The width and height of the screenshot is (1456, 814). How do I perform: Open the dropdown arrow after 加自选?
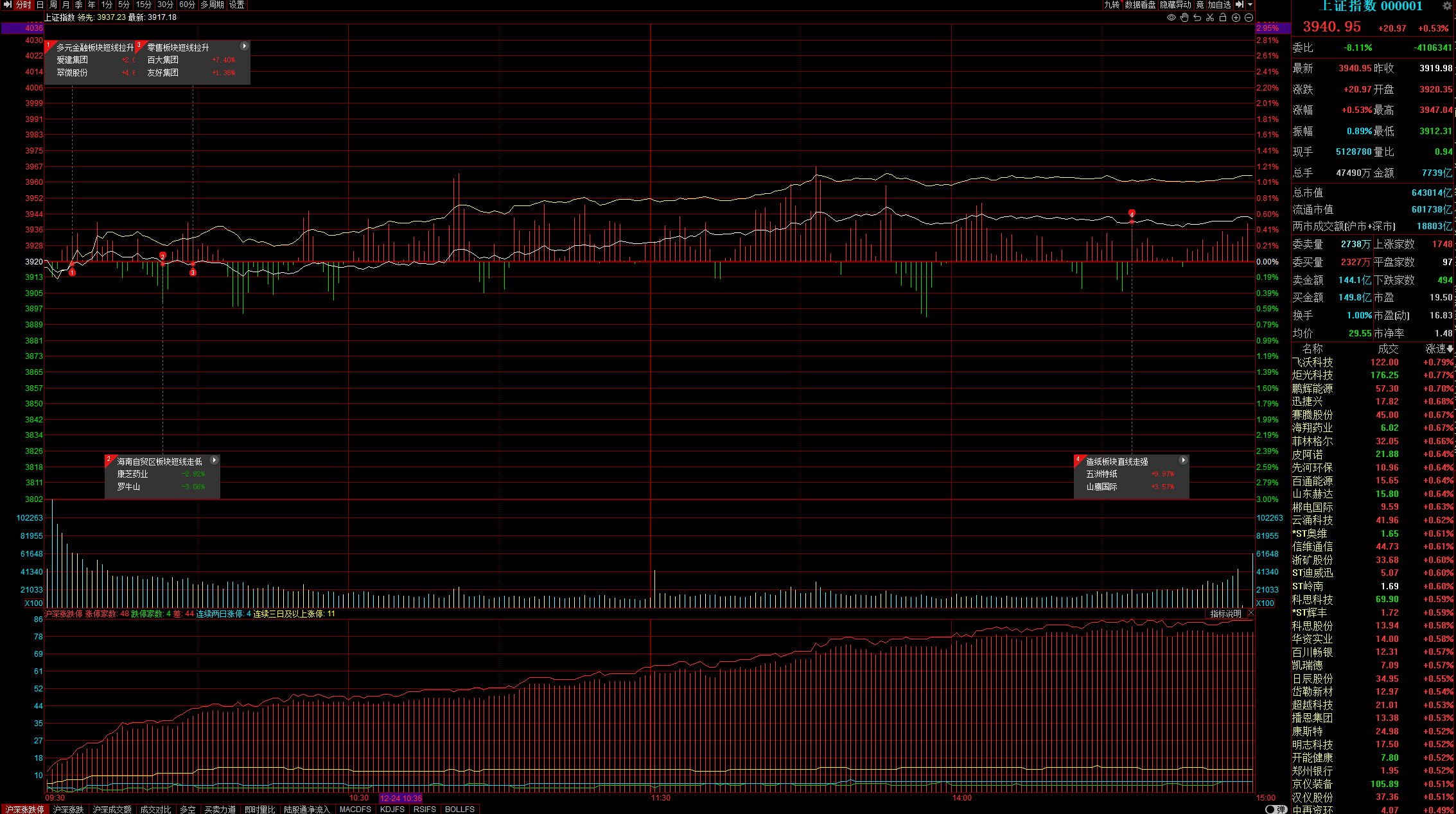(x=1250, y=4)
